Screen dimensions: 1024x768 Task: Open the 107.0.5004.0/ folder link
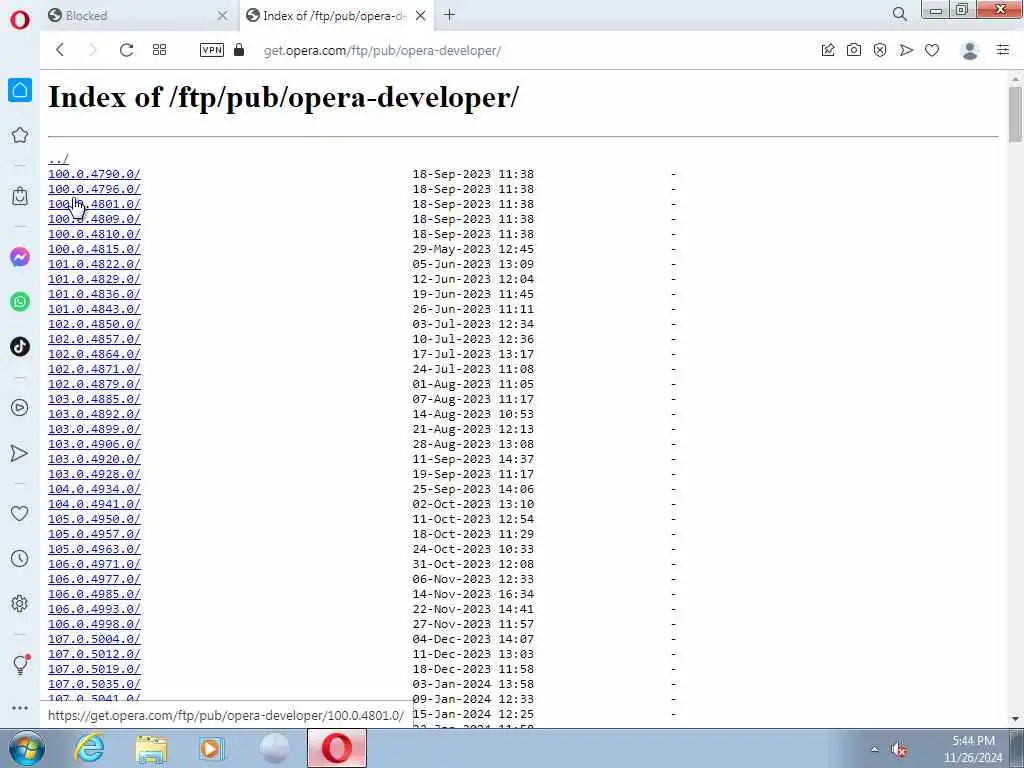[x=94, y=639]
